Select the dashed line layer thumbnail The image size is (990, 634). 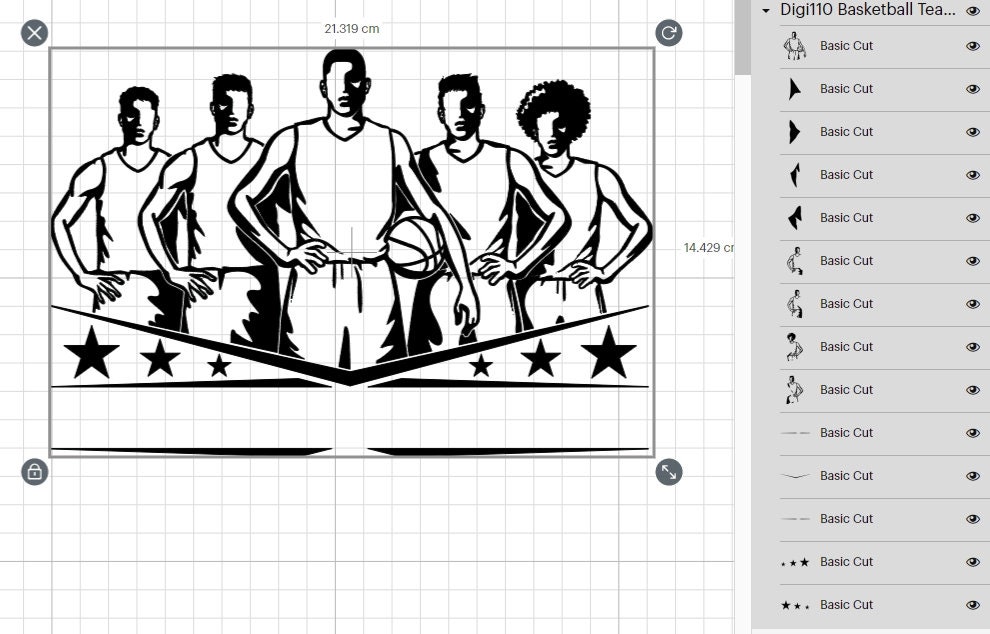796,432
